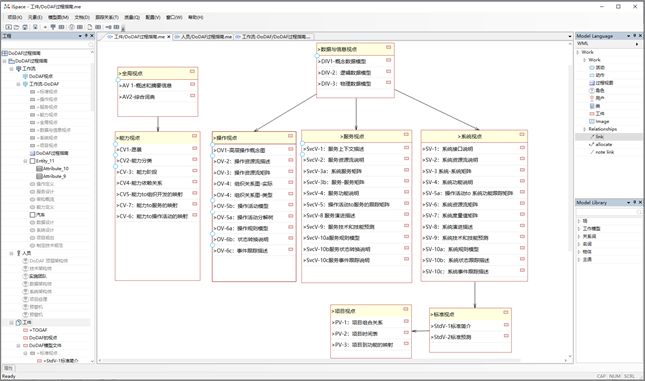Screen dimensions: 645x381
Task: Open the toolbar overflow arrow
Action: [x=123, y=29]
